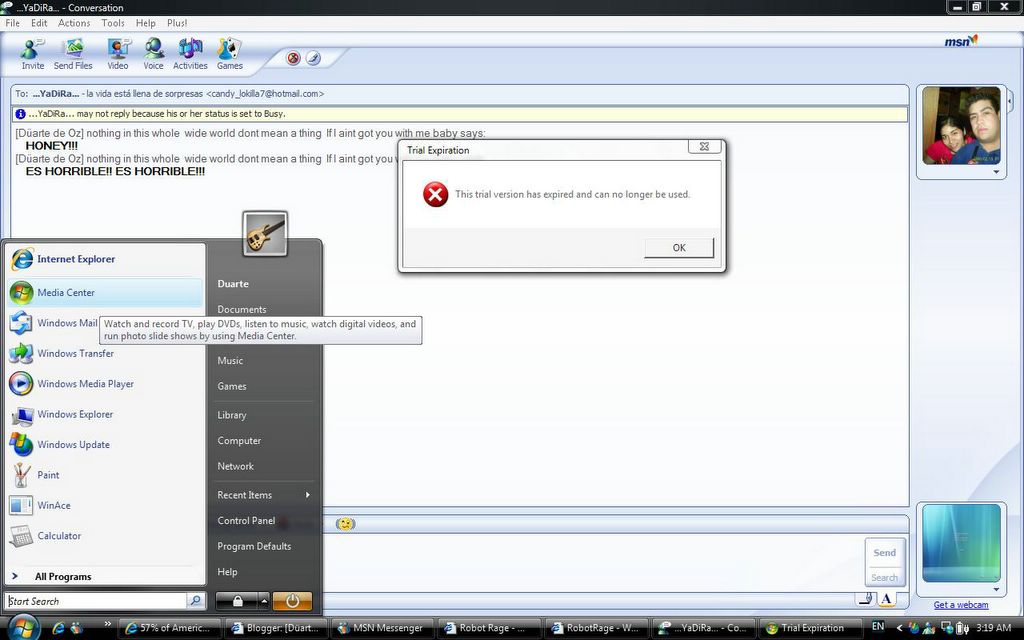Open Documents in Start menu

pos(242,310)
